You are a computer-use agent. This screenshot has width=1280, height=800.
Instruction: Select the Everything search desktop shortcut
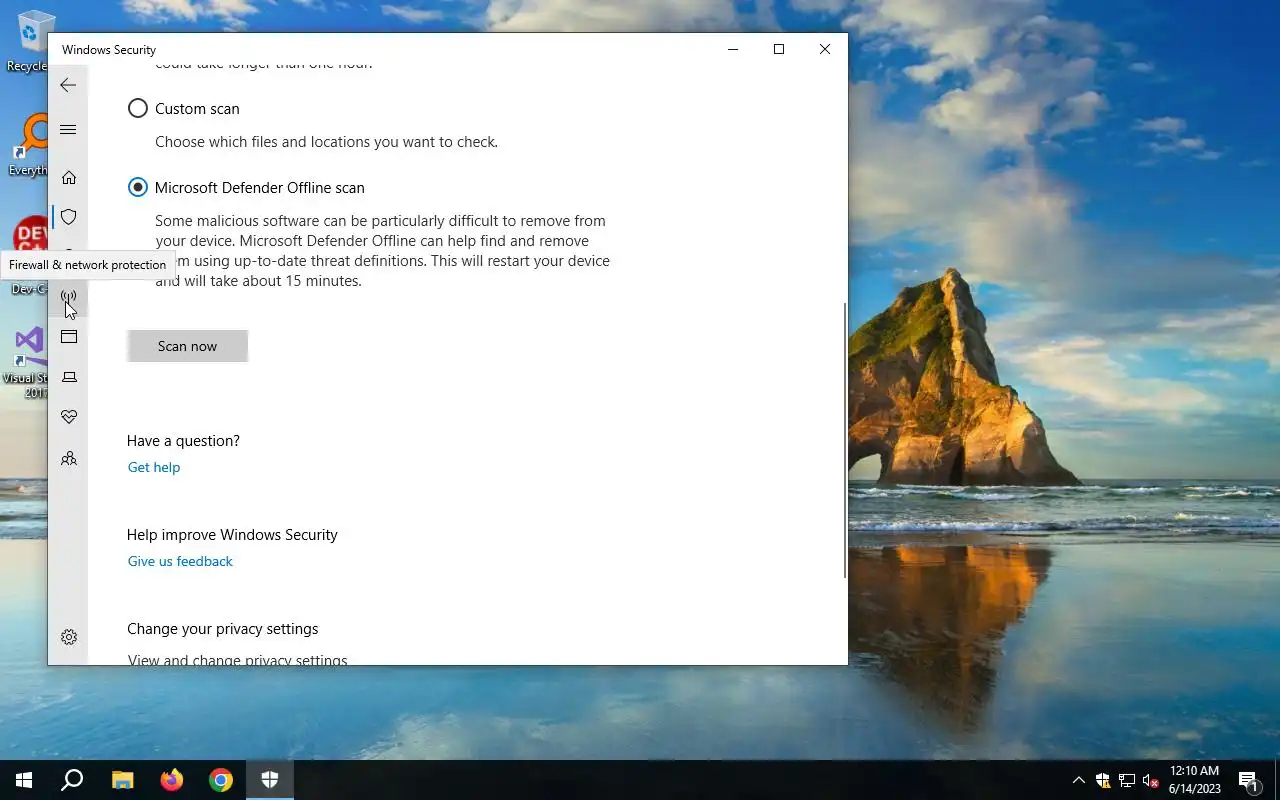tap(30, 145)
